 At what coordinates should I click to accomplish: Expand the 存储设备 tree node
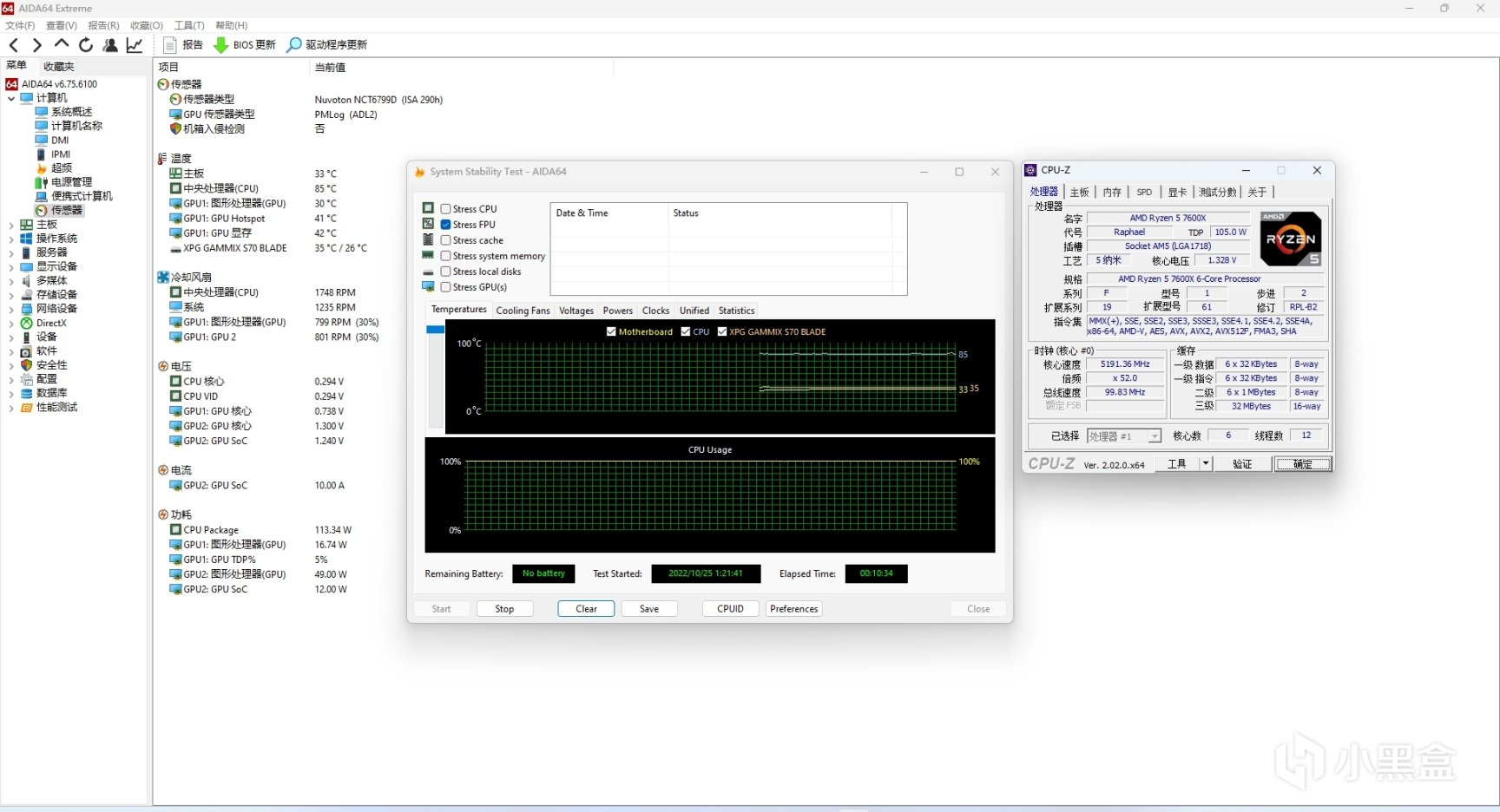(11, 295)
